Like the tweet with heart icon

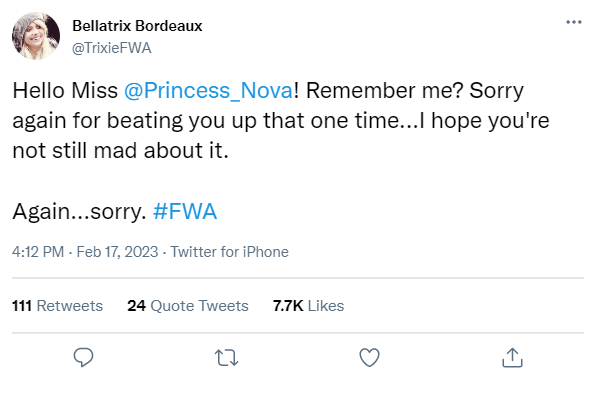point(369,357)
